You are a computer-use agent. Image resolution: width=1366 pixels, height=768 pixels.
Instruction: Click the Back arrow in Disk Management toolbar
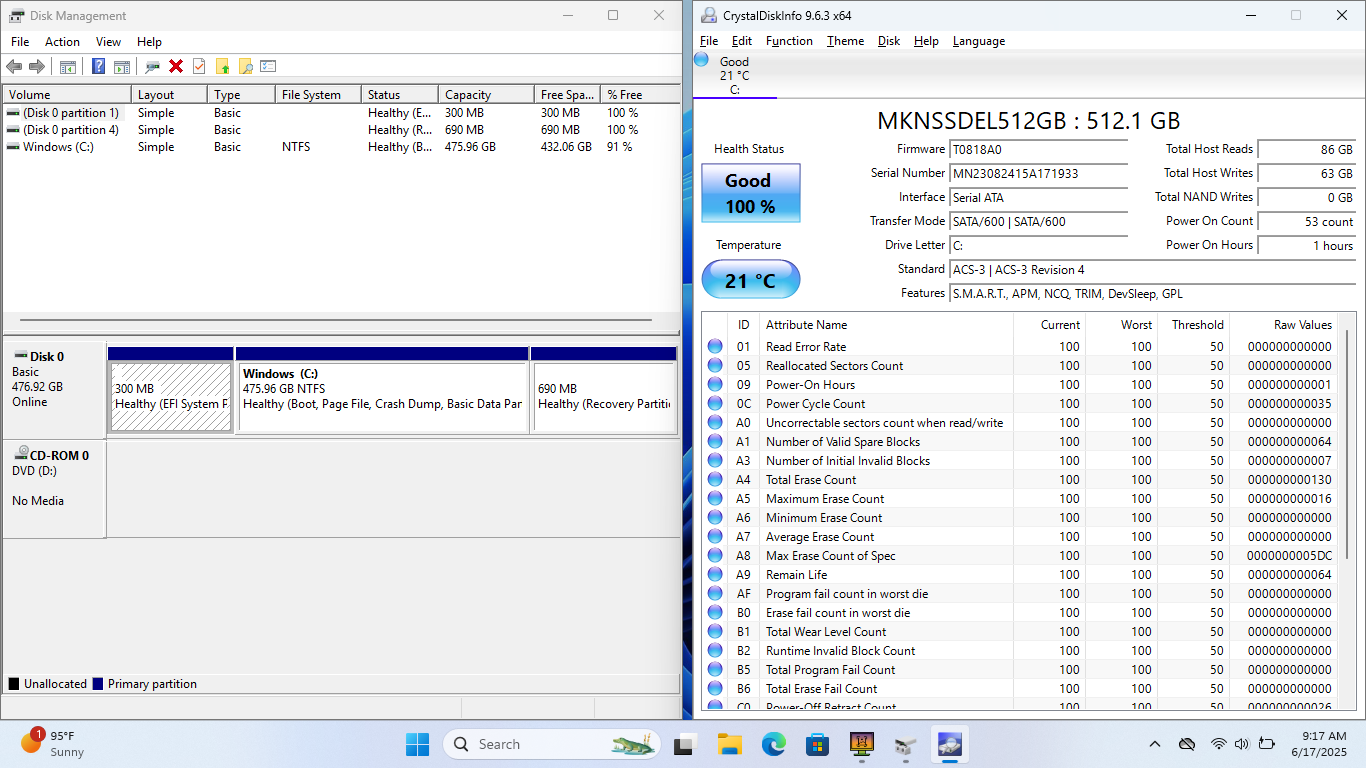coord(14,66)
